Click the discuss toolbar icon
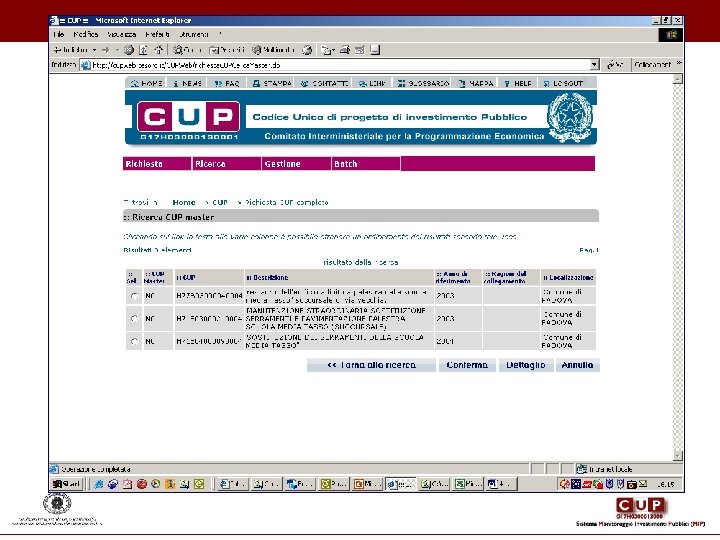The height and width of the screenshot is (540, 720). coord(375,50)
